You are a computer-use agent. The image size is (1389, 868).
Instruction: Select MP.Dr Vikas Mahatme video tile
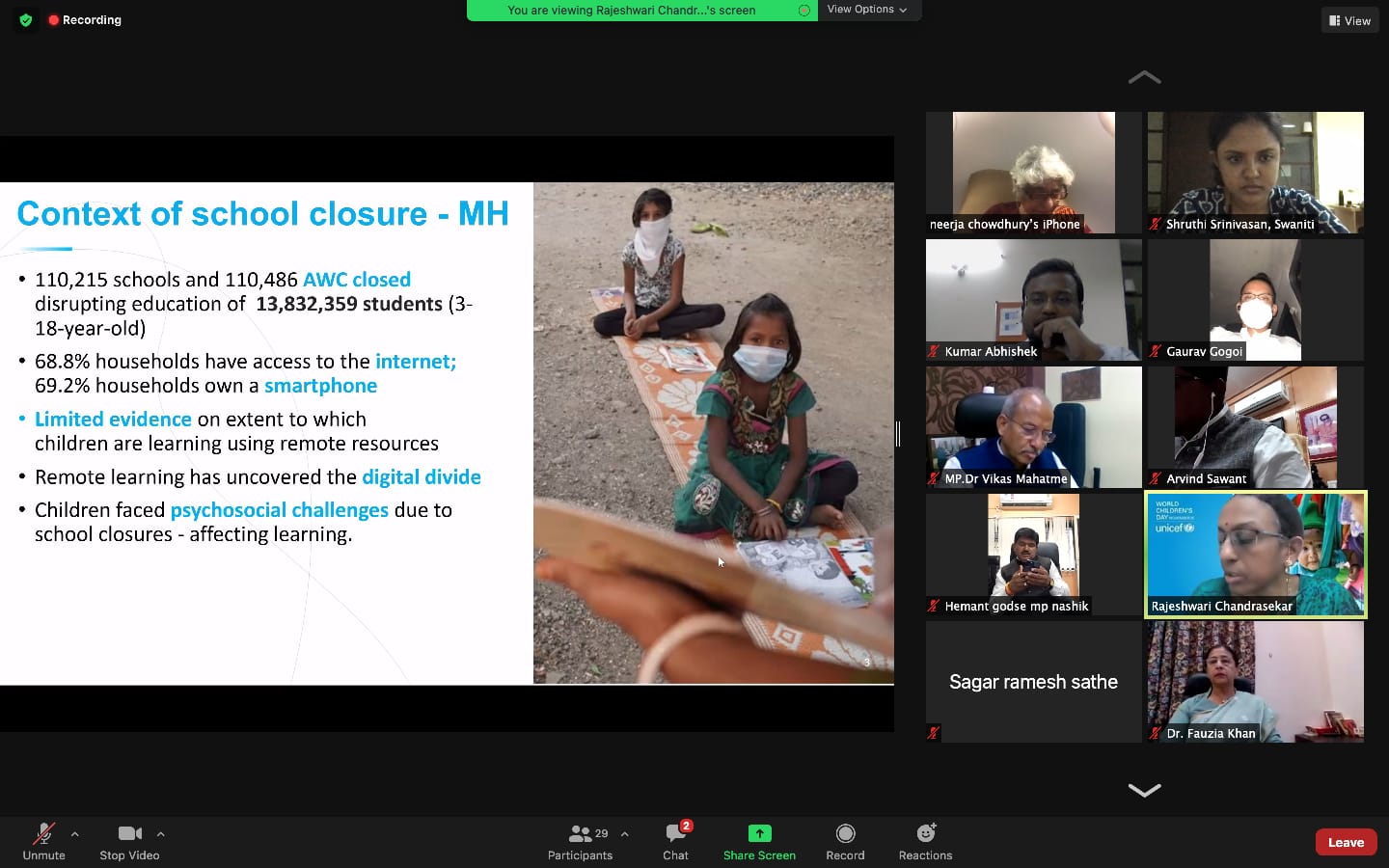[x=1033, y=427]
